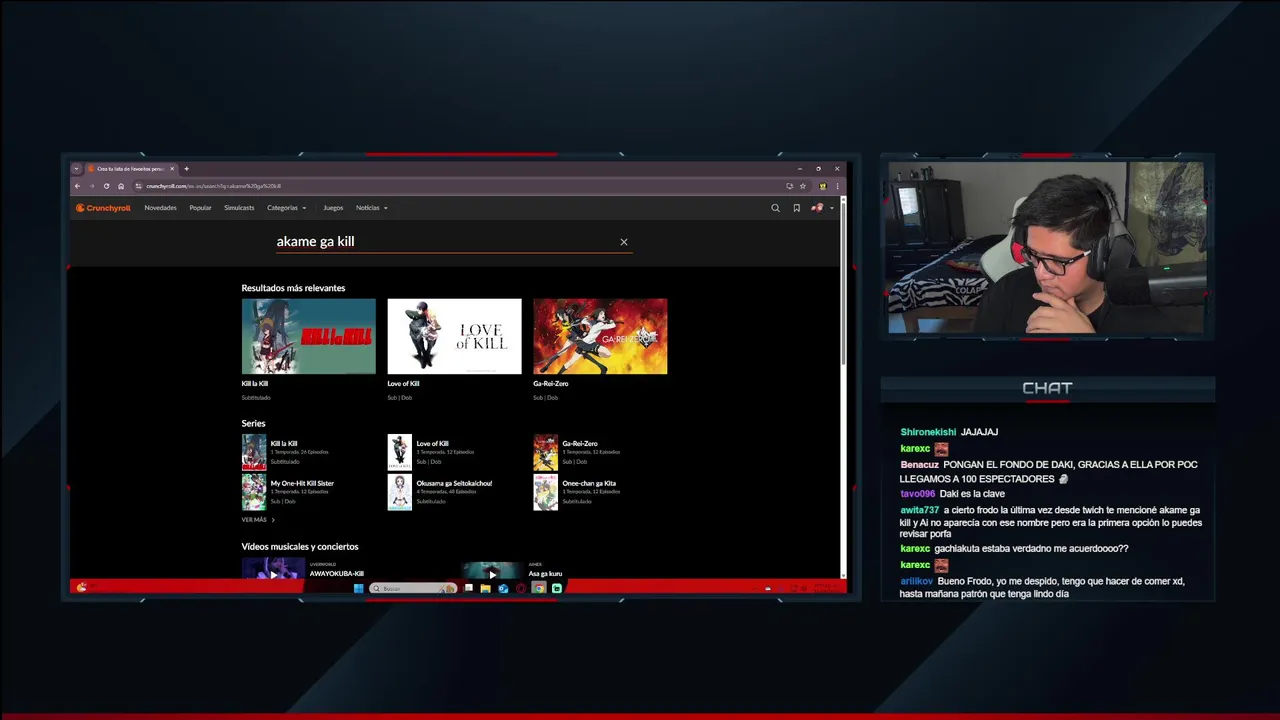
Task: Click the AWAYOKUBA-Kill video title
Action: coord(337,574)
